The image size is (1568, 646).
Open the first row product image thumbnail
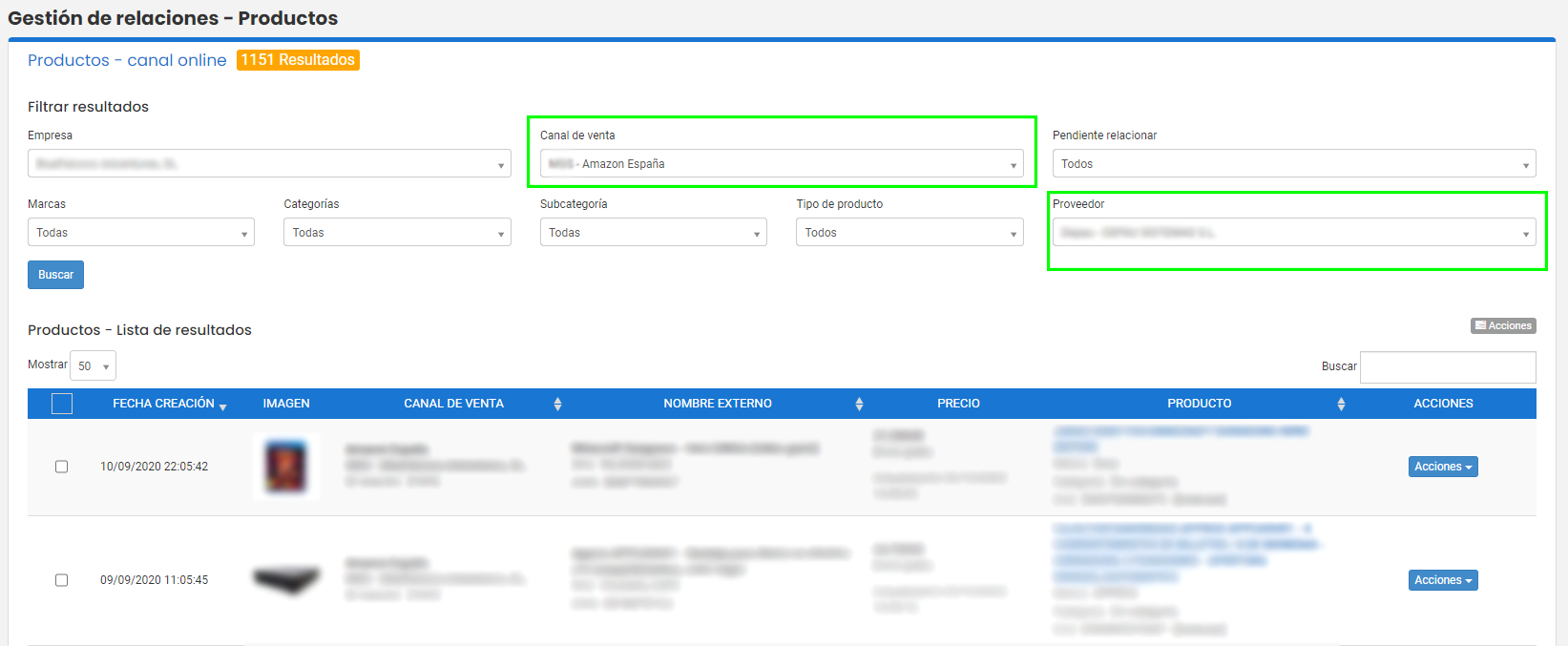(x=286, y=467)
